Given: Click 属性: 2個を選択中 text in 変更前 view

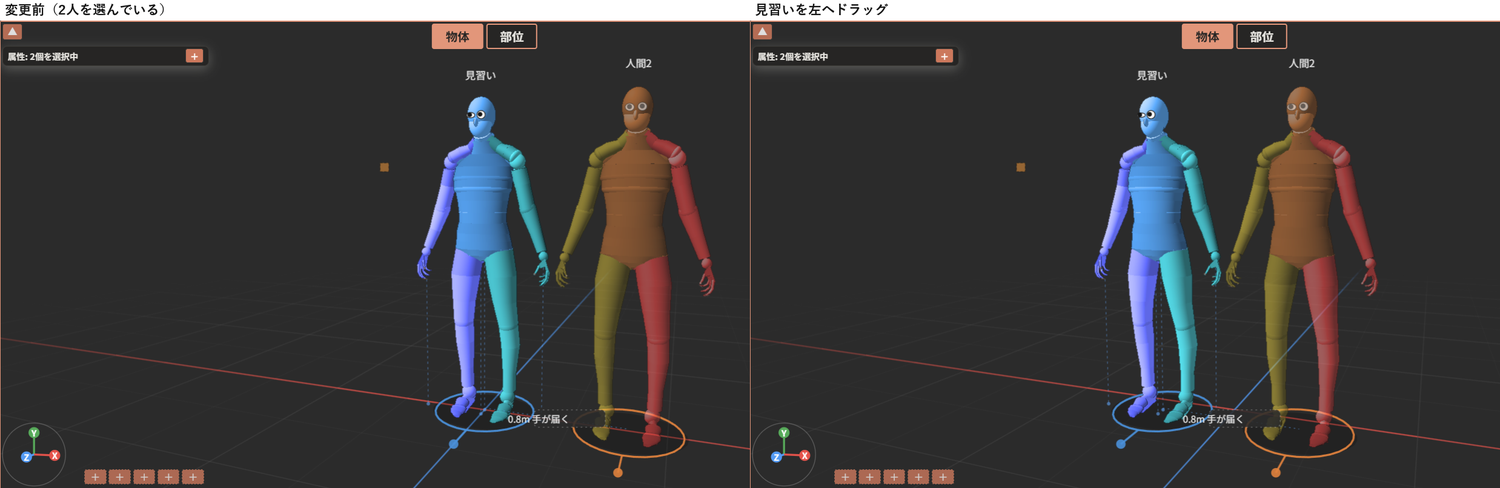Looking at the screenshot, I should coord(42,57).
